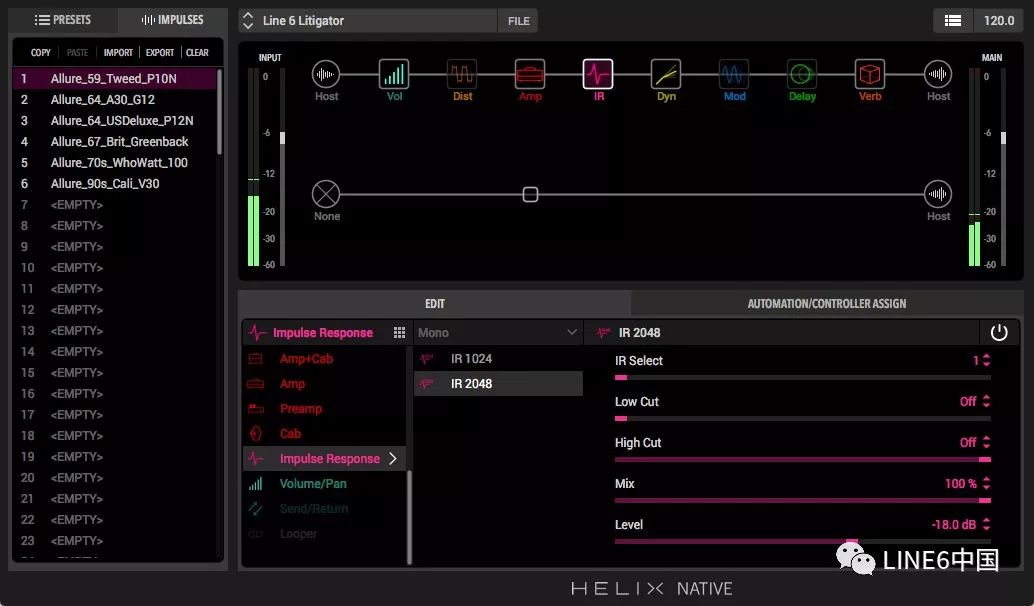Select the IR block in signal chain
Image resolution: width=1034 pixels, height=606 pixels.
tap(598, 75)
